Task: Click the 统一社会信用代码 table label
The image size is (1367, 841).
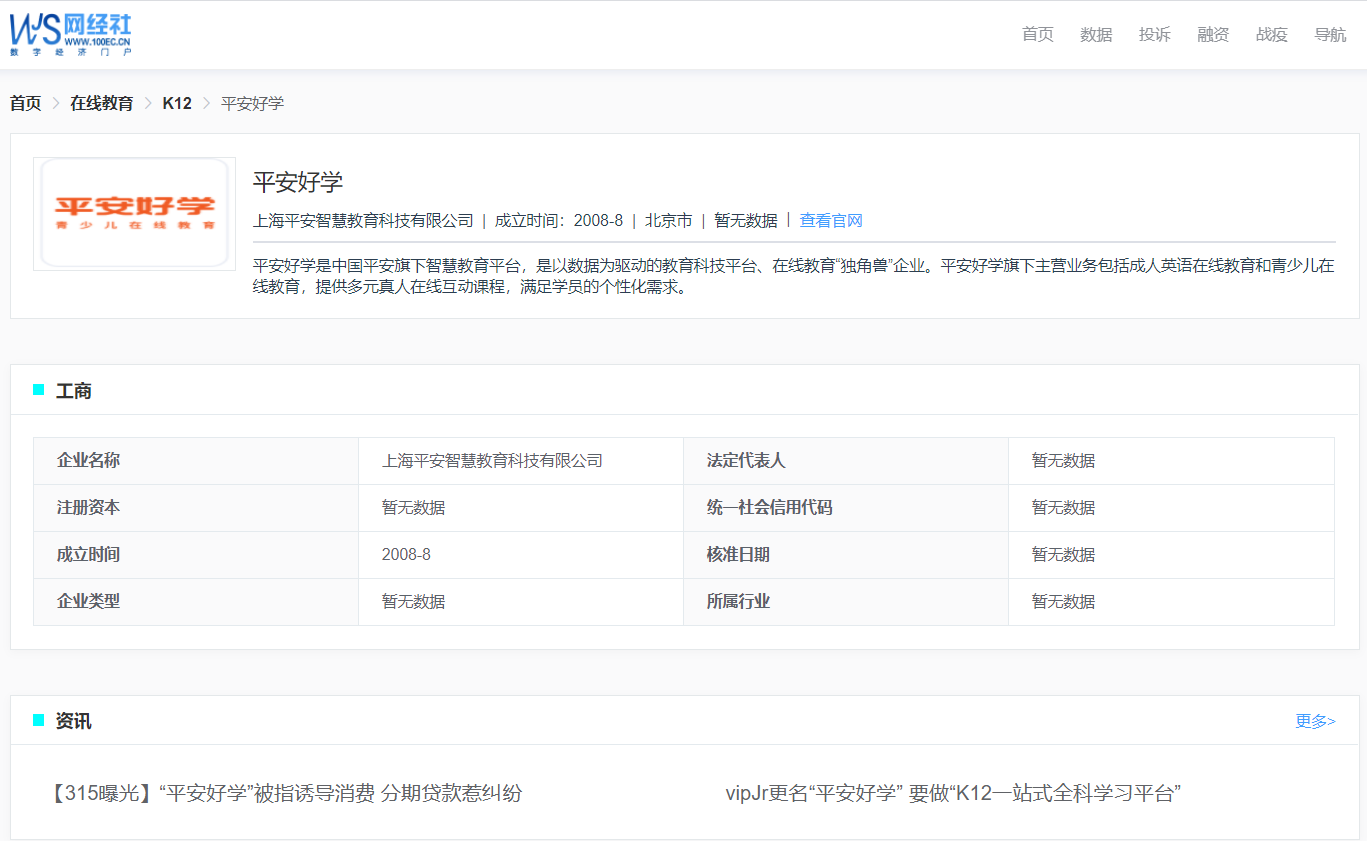Action: click(770, 508)
